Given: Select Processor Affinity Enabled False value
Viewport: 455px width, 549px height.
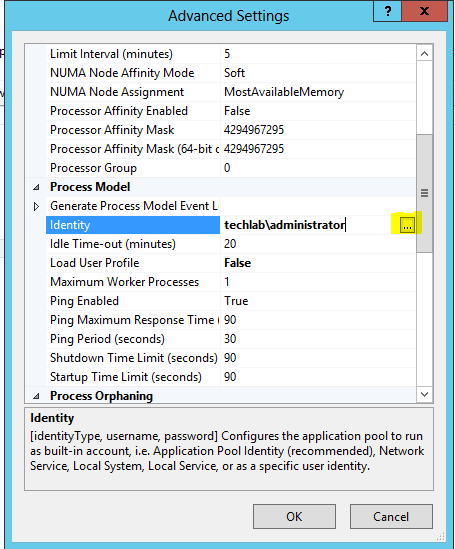Looking at the screenshot, I should point(237,111).
